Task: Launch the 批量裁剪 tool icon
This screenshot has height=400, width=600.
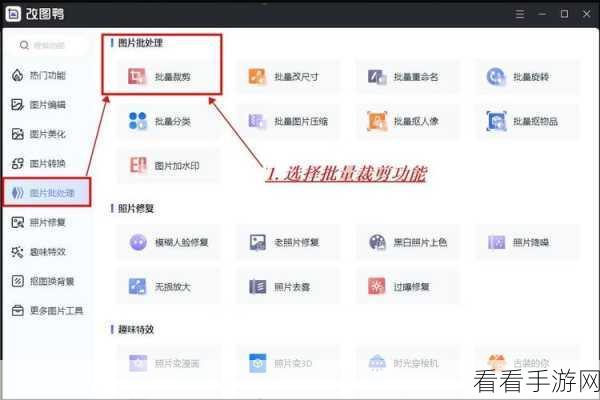Action: click(137, 77)
